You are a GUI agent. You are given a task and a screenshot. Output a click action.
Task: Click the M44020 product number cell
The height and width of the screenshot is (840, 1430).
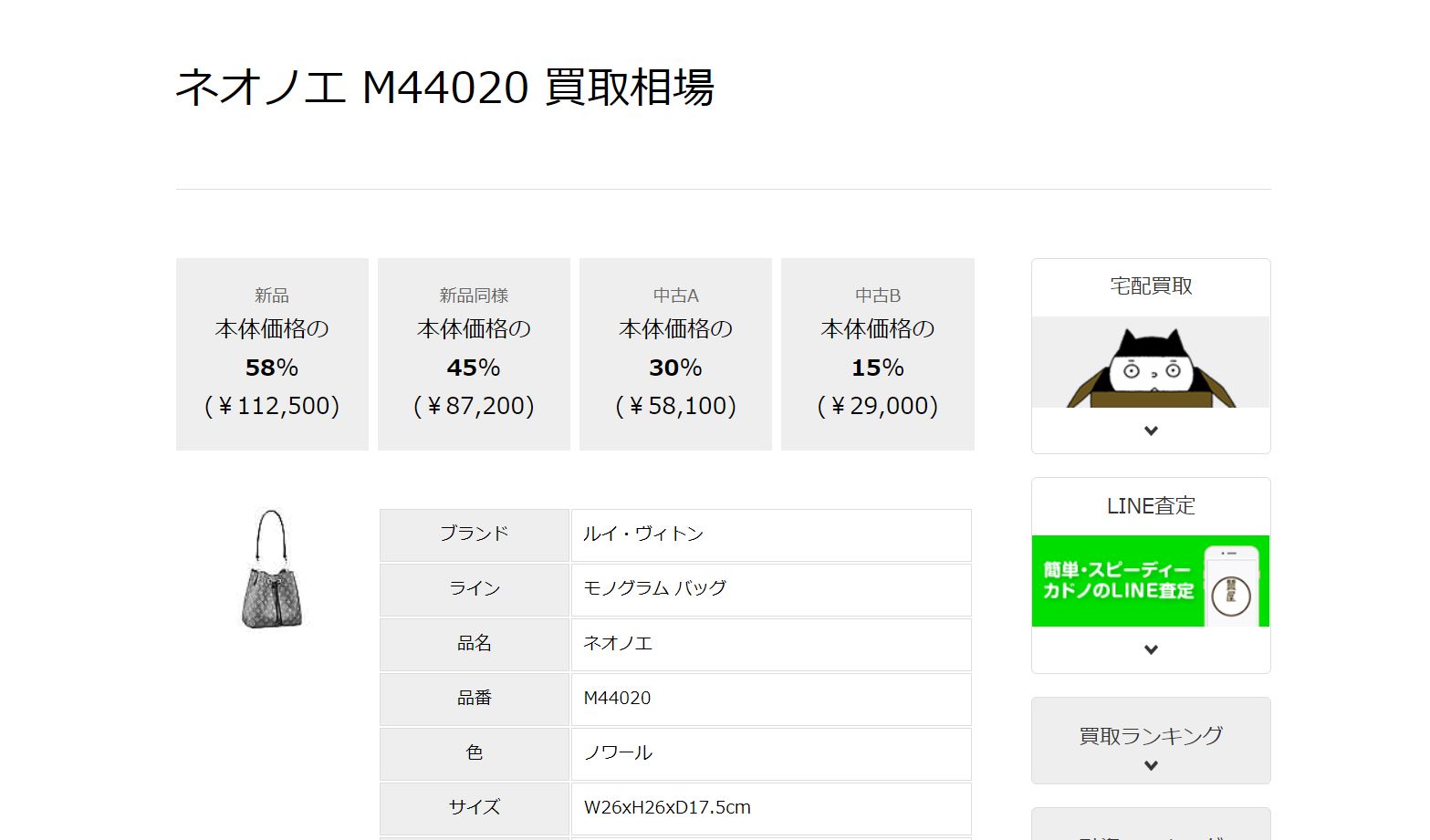pos(771,699)
